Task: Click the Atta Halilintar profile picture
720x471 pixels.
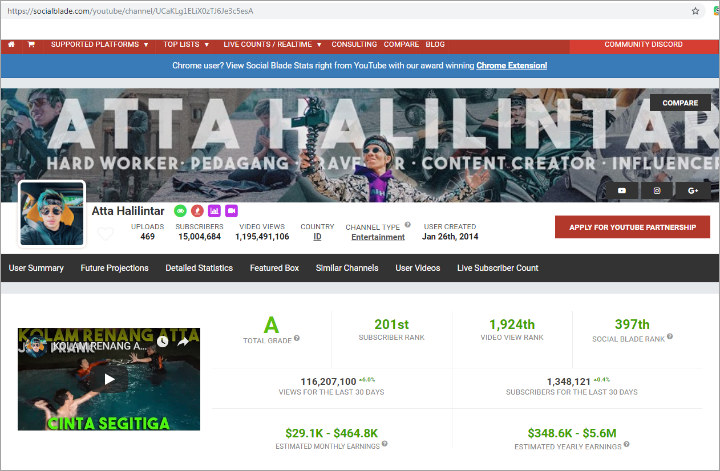Action: [x=52, y=213]
